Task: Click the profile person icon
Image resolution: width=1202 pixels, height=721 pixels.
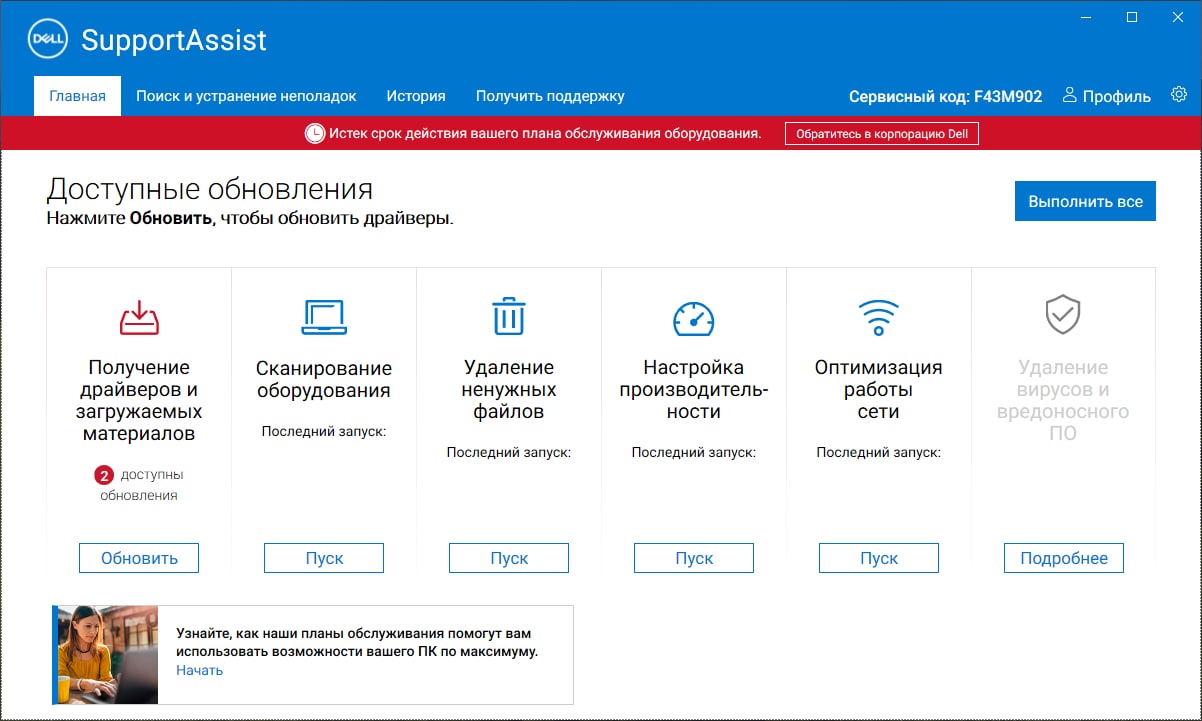Action: 1070,95
